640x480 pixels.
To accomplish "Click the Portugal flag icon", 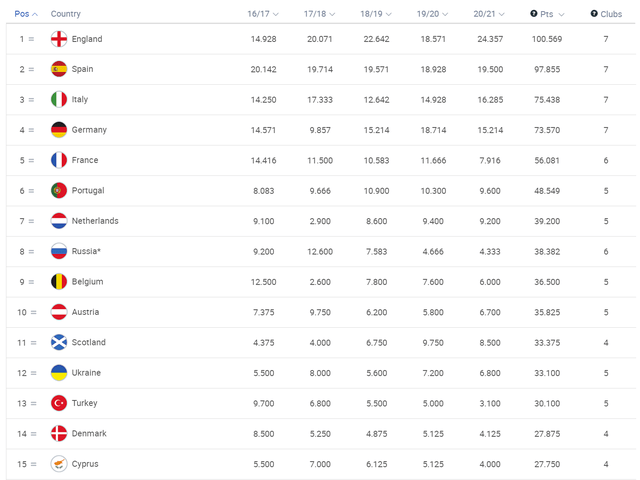I will (59, 191).
